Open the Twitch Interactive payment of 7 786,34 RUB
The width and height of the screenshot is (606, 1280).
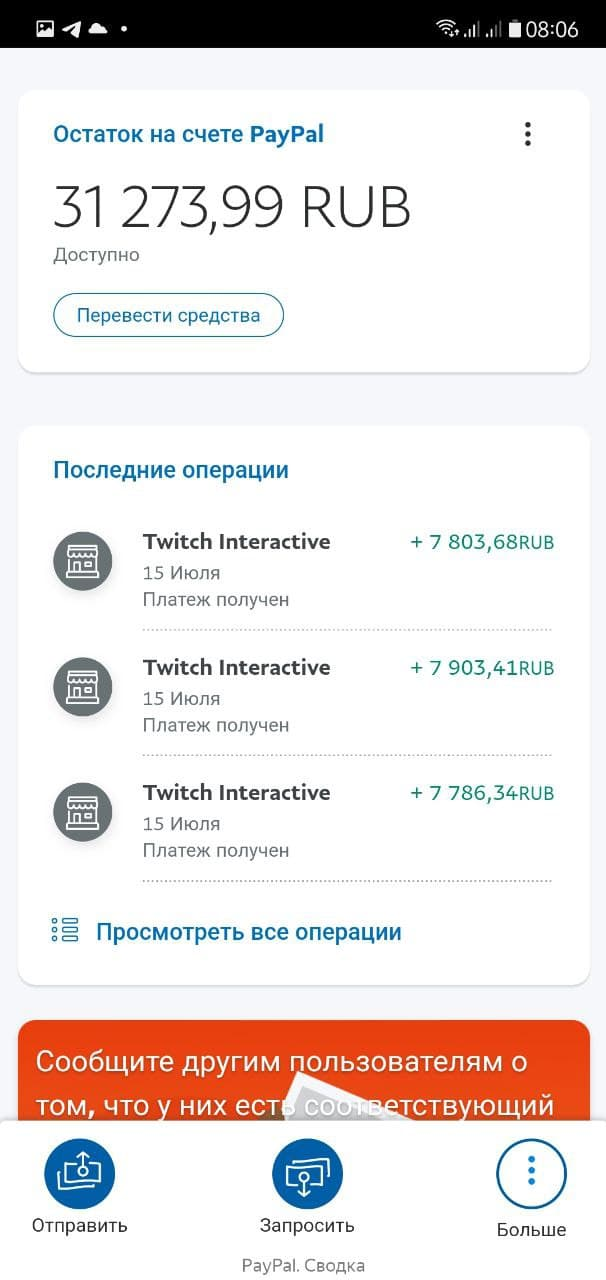click(237, 793)
